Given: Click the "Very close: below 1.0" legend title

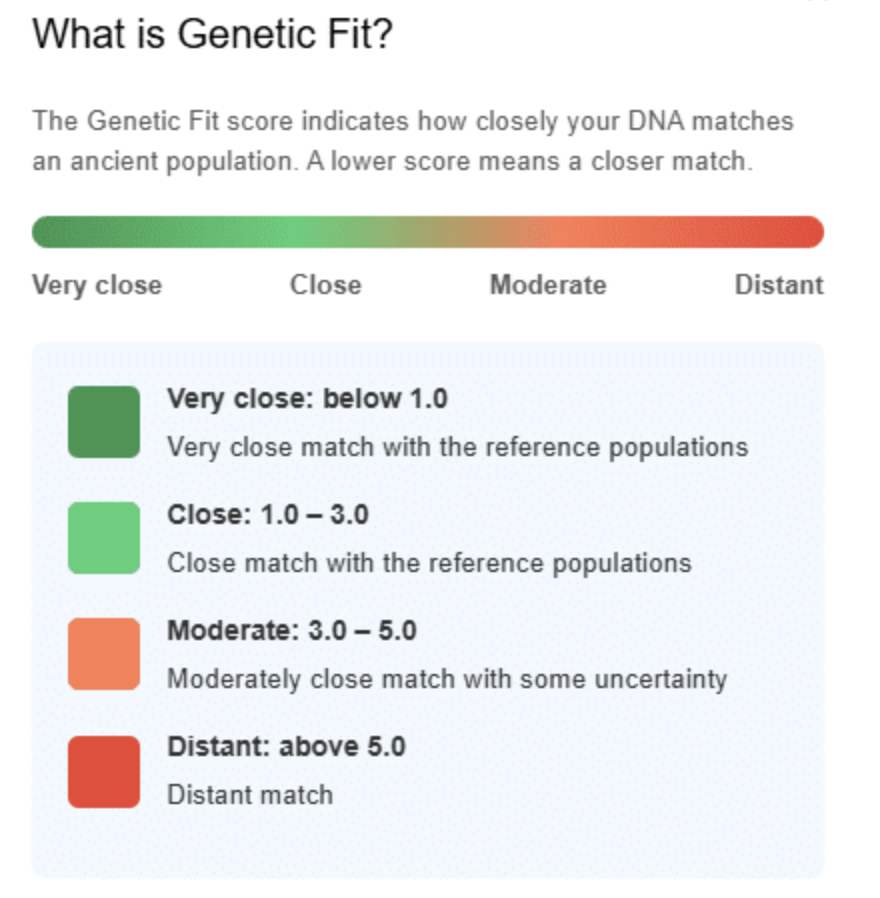Looking at the screenshot, I should pyautogui.click(x=307, y=399).
